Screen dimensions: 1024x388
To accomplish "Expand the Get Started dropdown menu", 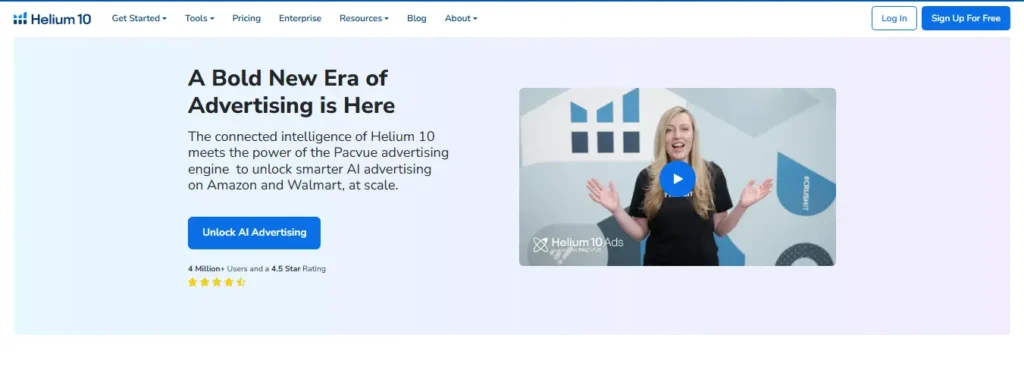I will pos(139,18).
